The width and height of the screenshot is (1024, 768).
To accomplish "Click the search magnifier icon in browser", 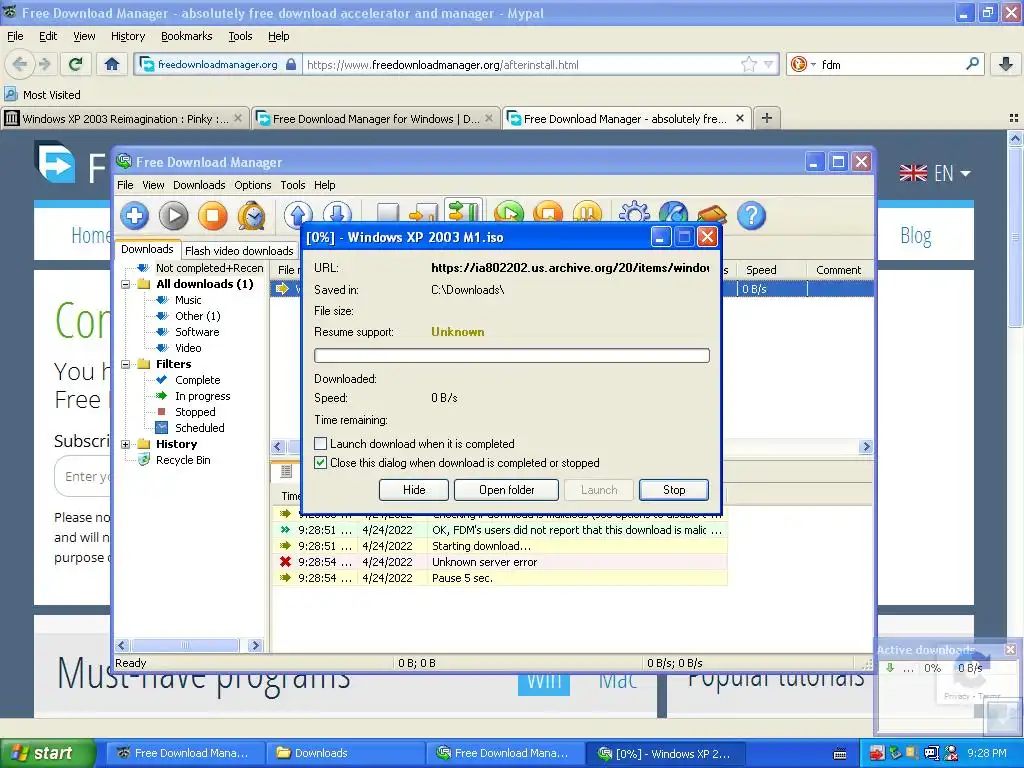I will coord(972,64).
